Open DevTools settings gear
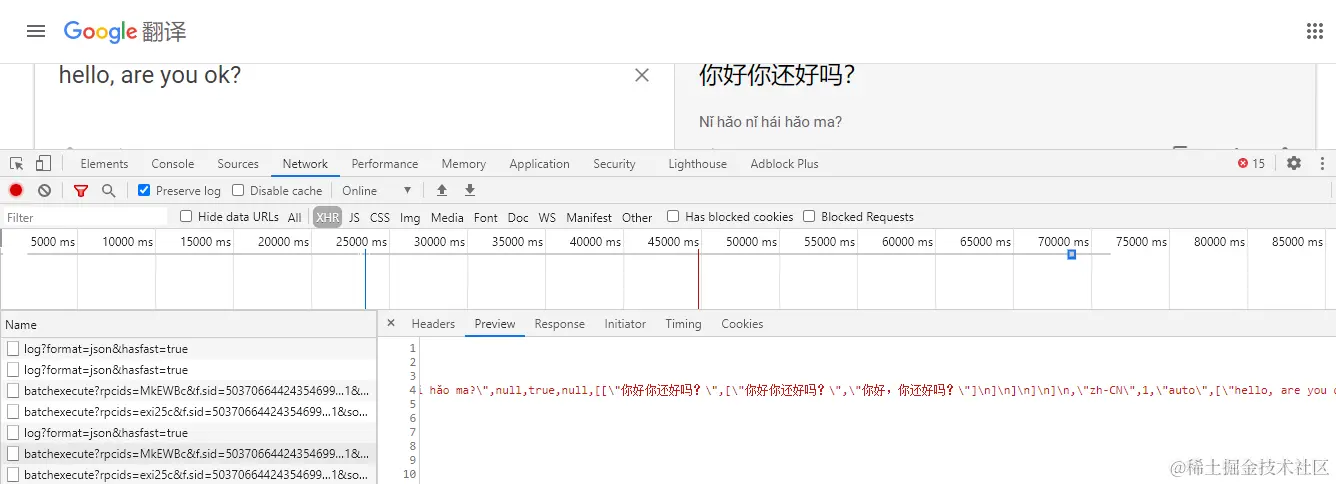The image size is (1336, 484). [1294, 163]
